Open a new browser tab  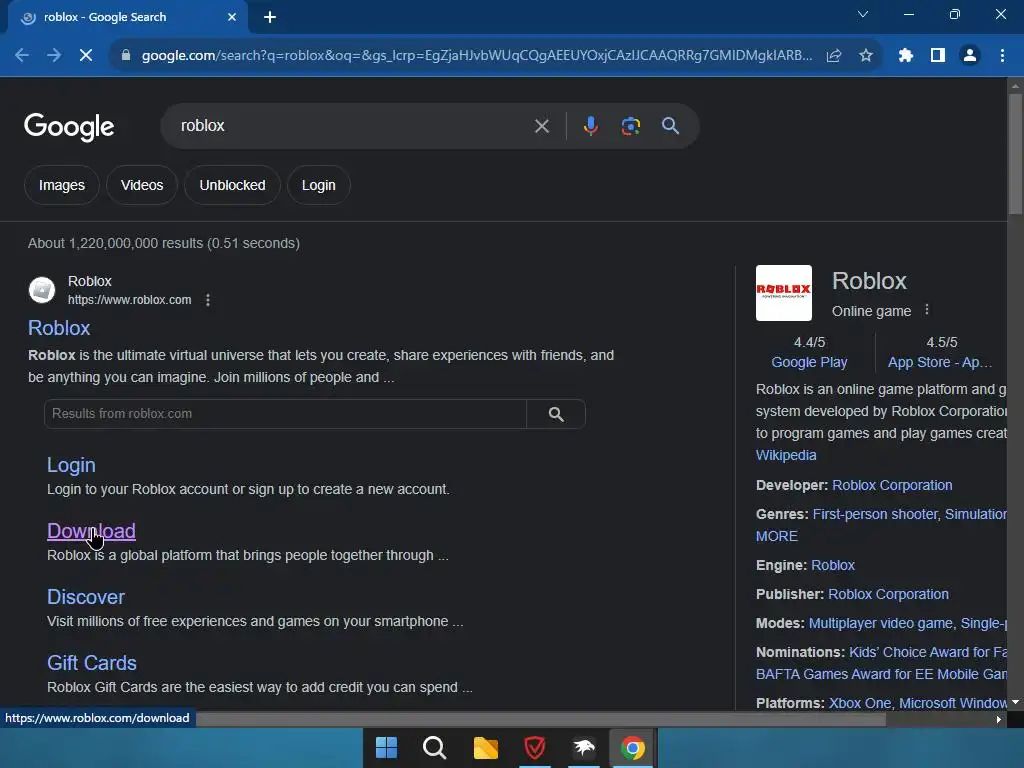click(270, 17)
